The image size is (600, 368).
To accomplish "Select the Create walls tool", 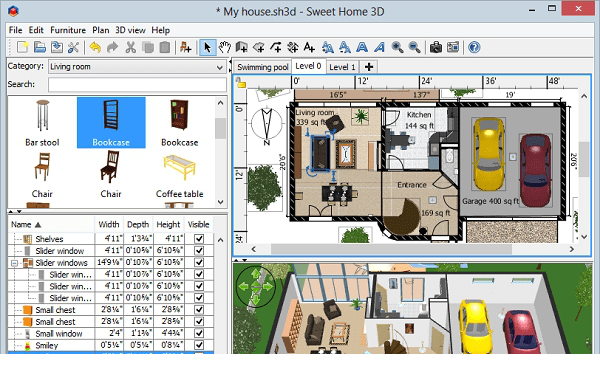I will [x=241, y=47].
